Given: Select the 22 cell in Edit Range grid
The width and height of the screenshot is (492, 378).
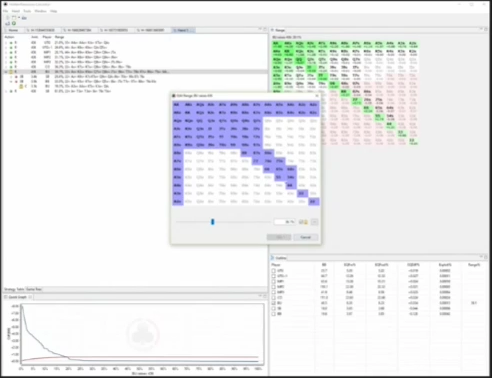Looking at the screenshot, I should (314, 201).
